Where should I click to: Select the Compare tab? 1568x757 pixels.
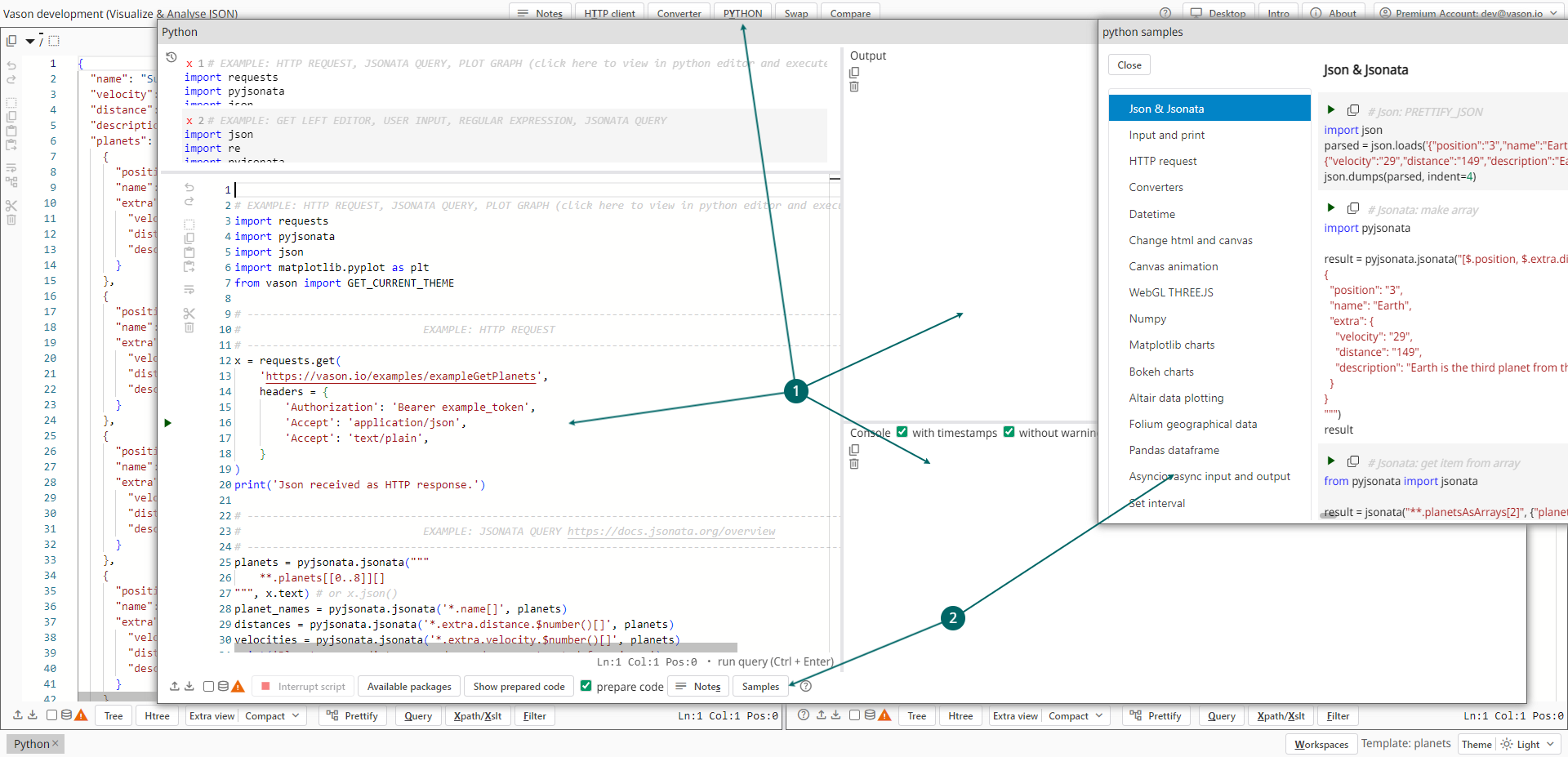tap(850, 13)
